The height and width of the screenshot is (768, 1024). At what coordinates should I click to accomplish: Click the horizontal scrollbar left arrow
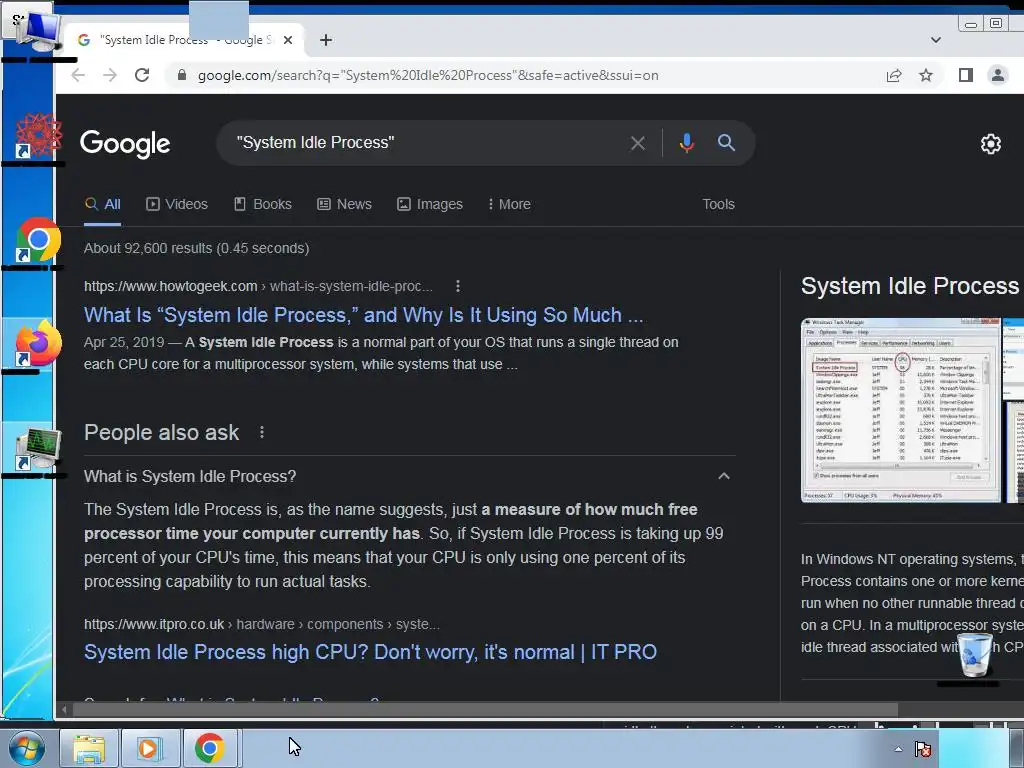(64, 709)
